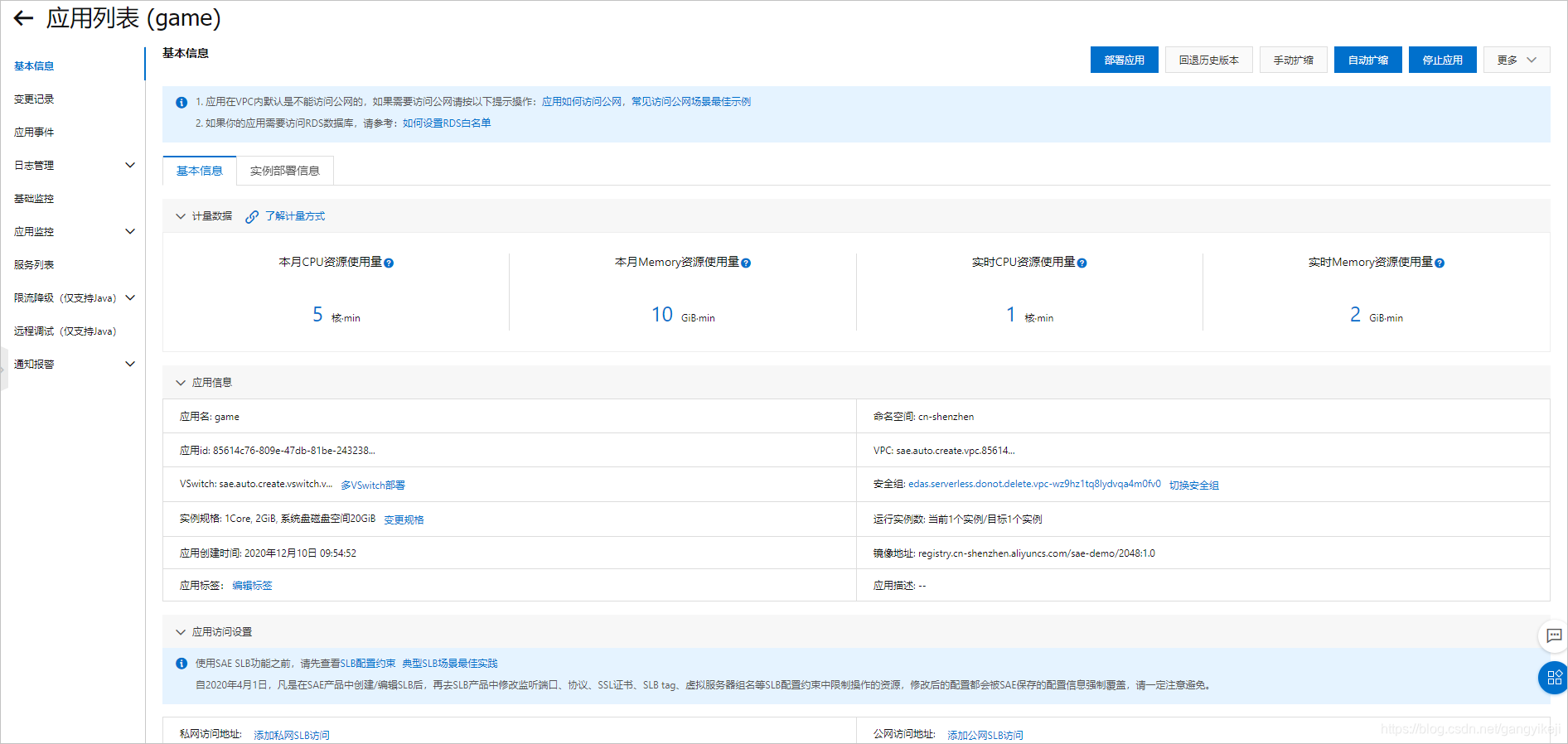Click the 镜像地址 registry.cn-shenzhen value
This screenshot has height=744, width=1568.
[1036, 553]
